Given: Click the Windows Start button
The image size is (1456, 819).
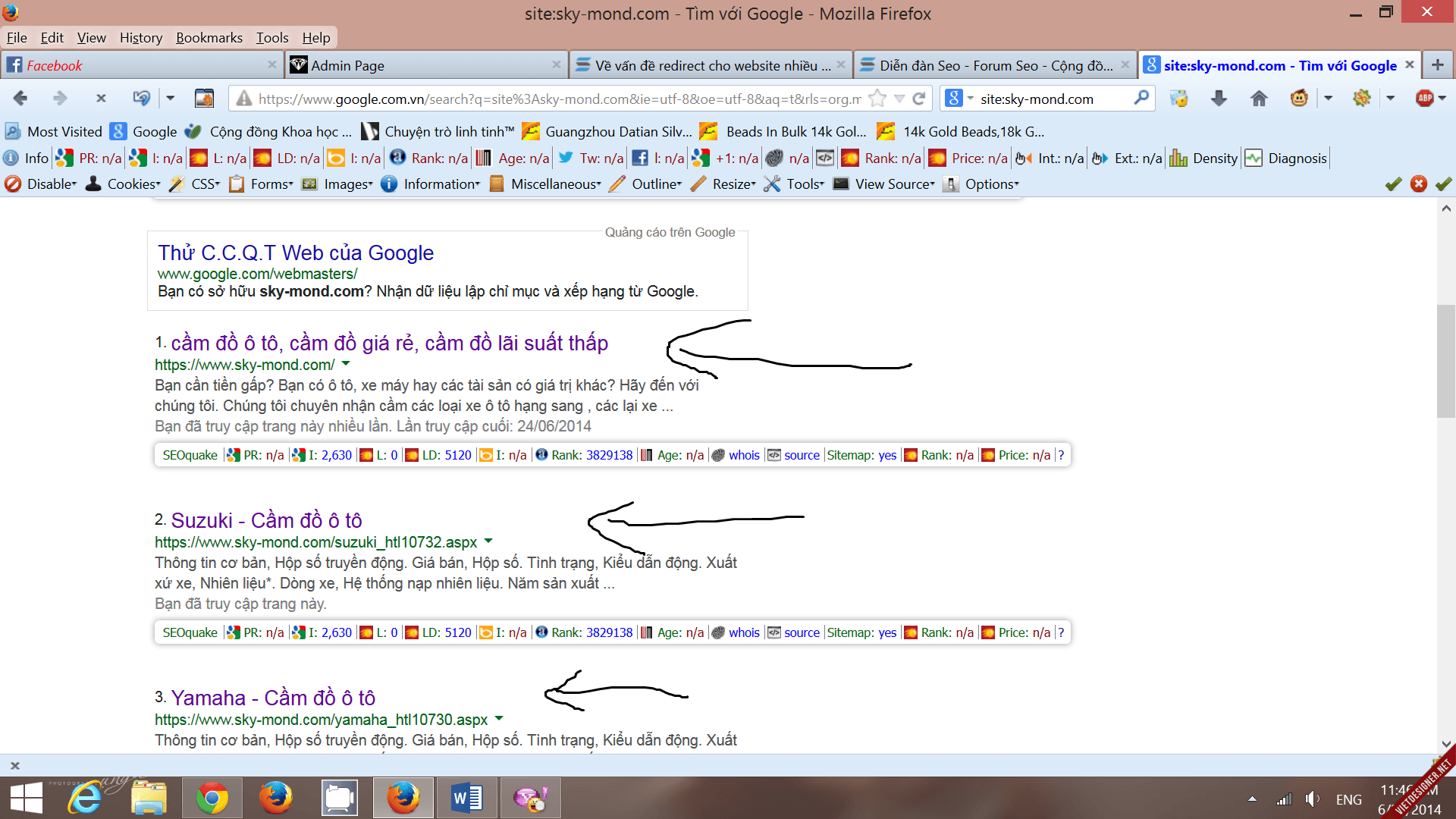Looking at the screenshot, I should tap(27, 798).
